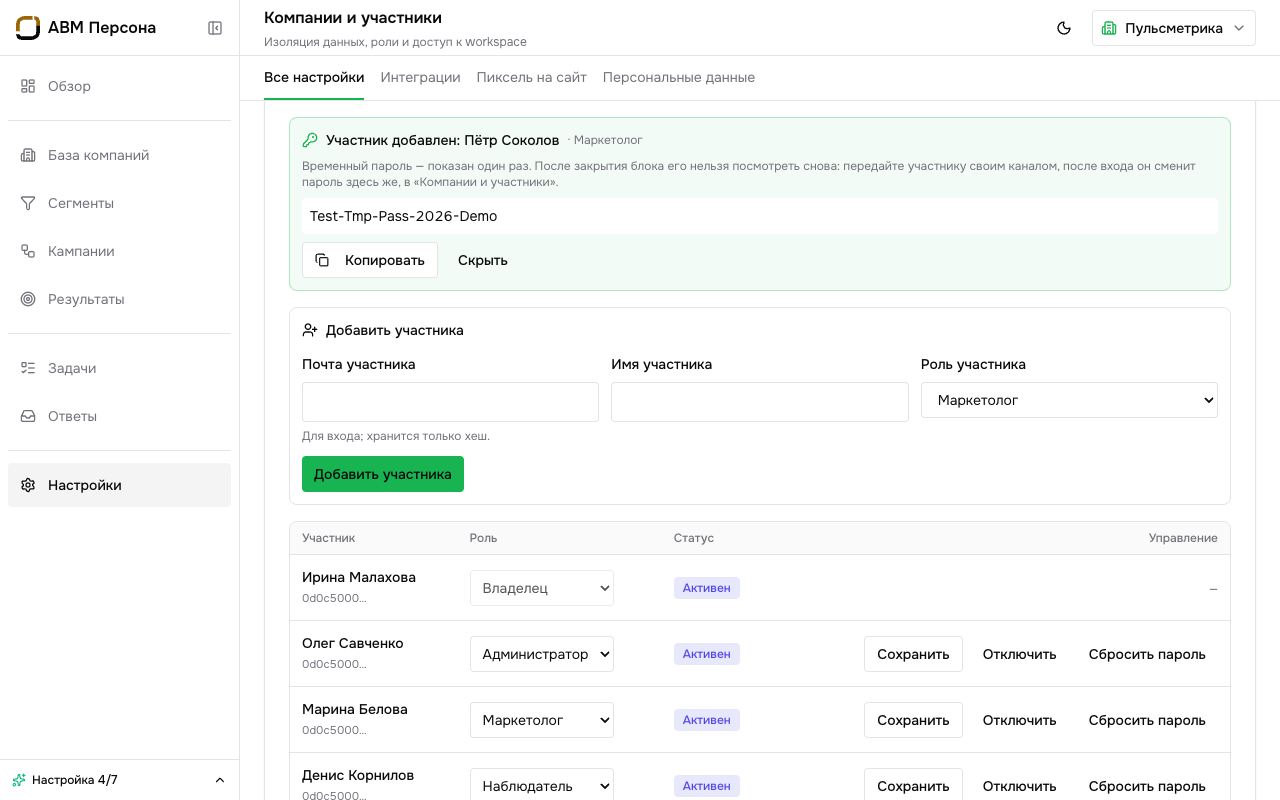
Task: Focus the Почта участника input field
Action: 450,402
